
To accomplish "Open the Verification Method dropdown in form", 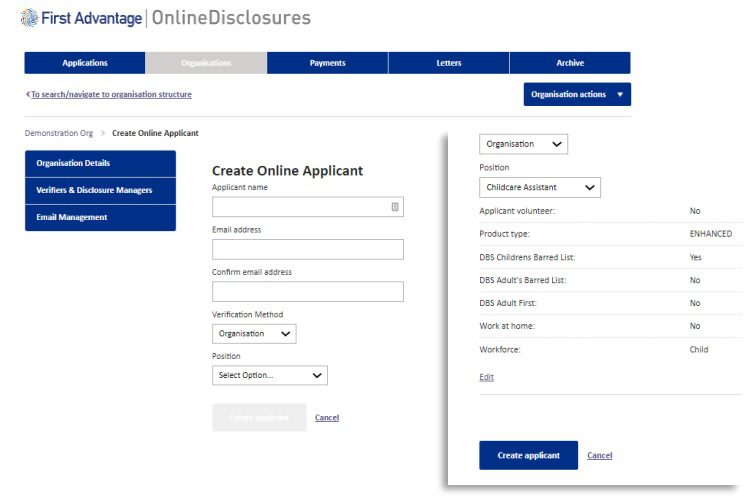I will pos(254,334).
